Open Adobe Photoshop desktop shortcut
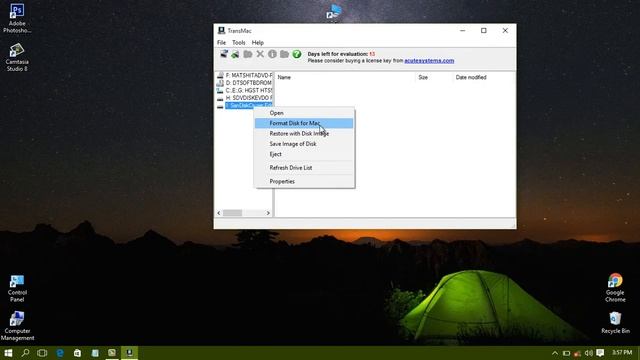This screenshot has height=360, width=640. tap(17, 18)
